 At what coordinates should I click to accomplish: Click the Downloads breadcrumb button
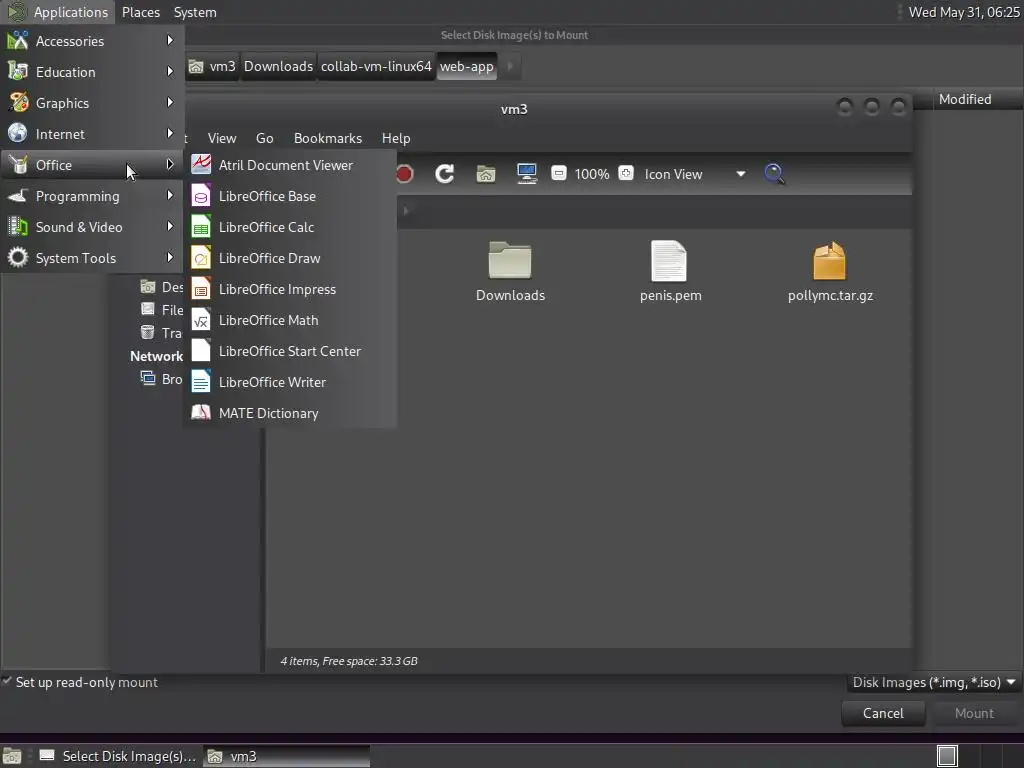(x=278, y=66)
